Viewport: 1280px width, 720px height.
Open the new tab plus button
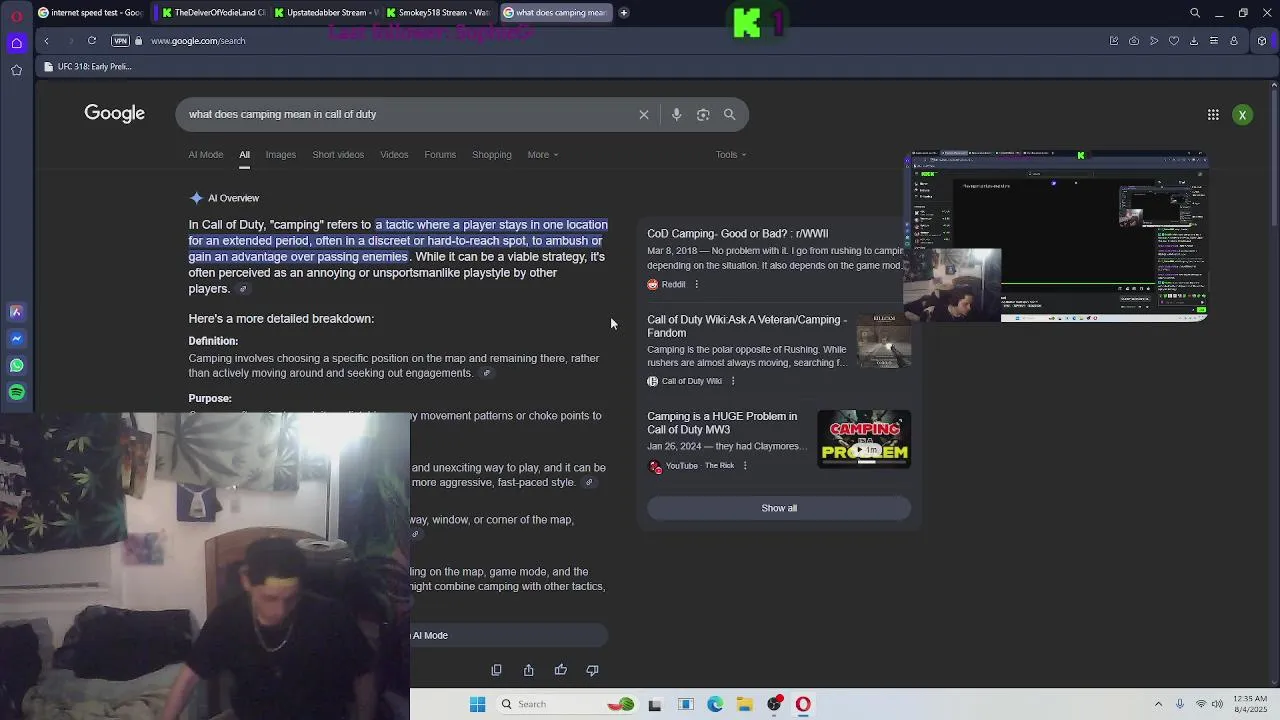tap(623, 13)
